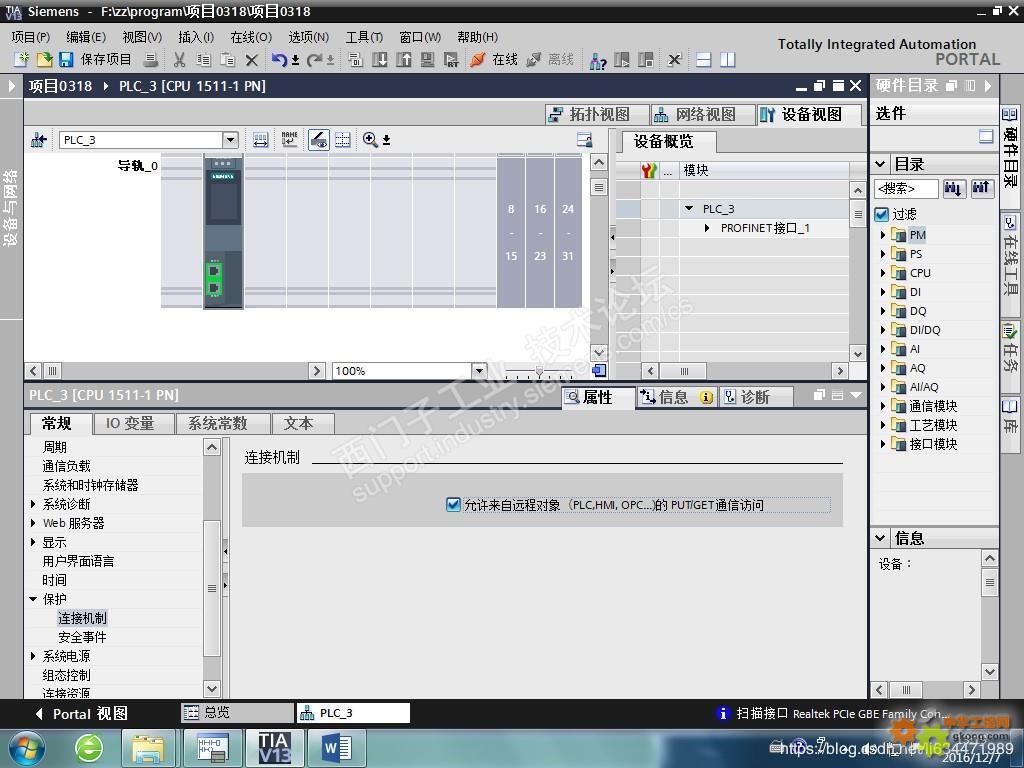
Task: Open the 在线(O) menu
Action: click(251, 37)
